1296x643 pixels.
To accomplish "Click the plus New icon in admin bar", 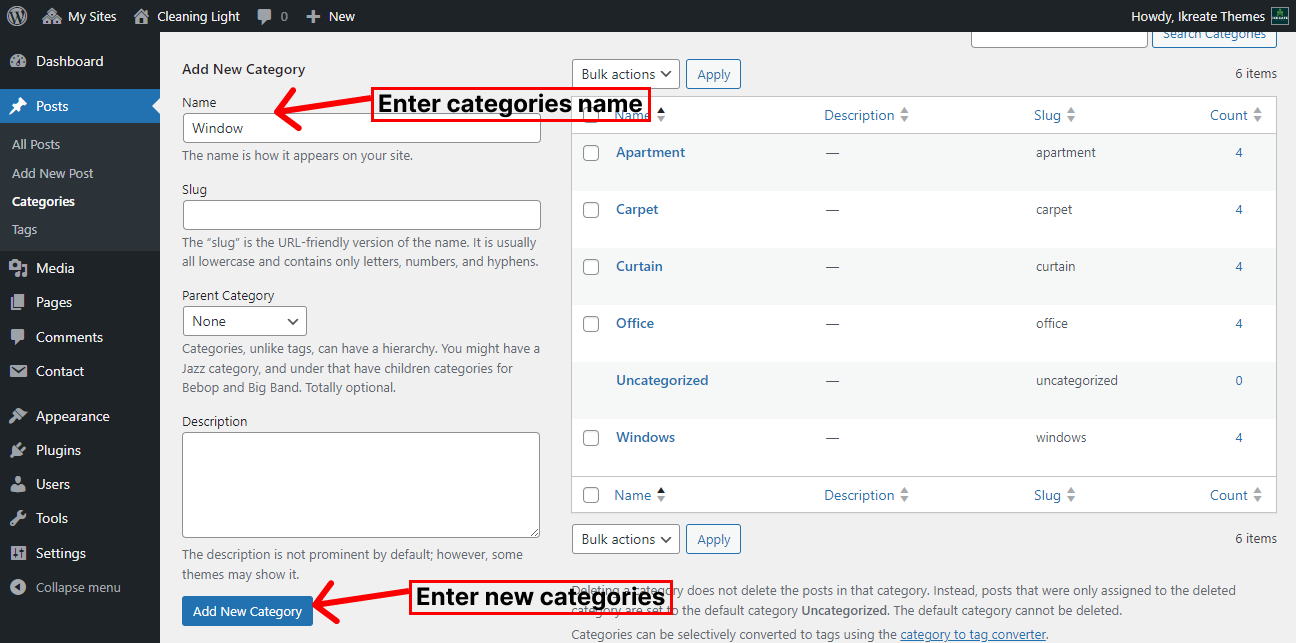I will [313, 16].
